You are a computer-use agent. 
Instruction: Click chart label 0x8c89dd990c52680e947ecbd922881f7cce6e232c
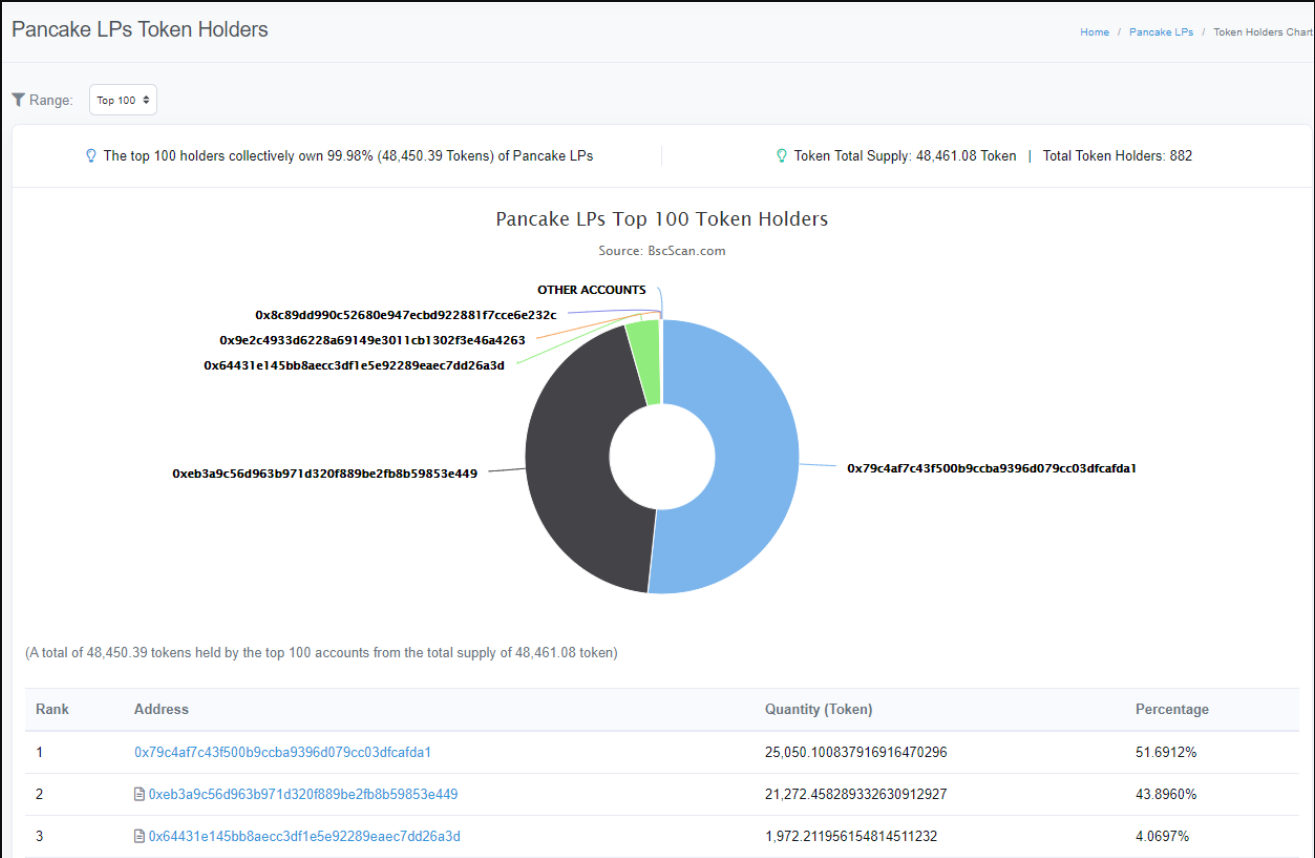[x=406, y=315]
